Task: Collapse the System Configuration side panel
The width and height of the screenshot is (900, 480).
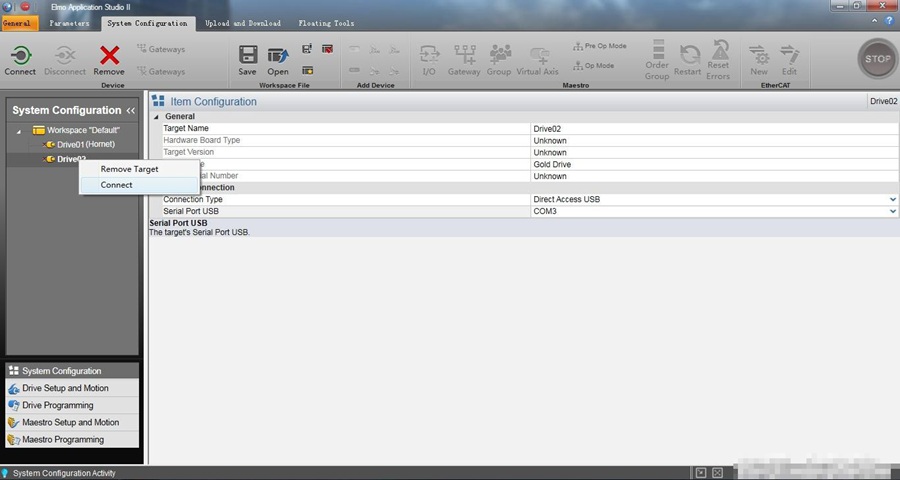Action: coord(130,110)
